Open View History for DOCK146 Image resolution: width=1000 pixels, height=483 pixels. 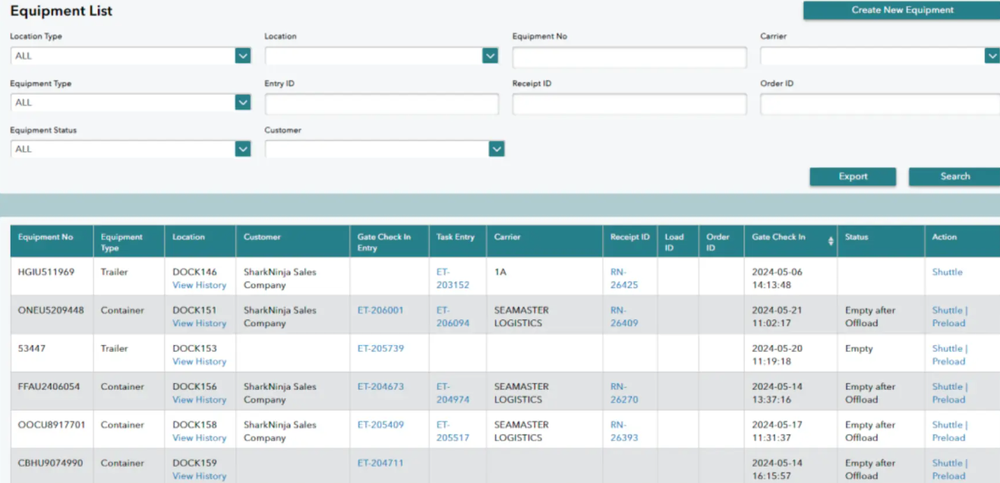(199, 285)
